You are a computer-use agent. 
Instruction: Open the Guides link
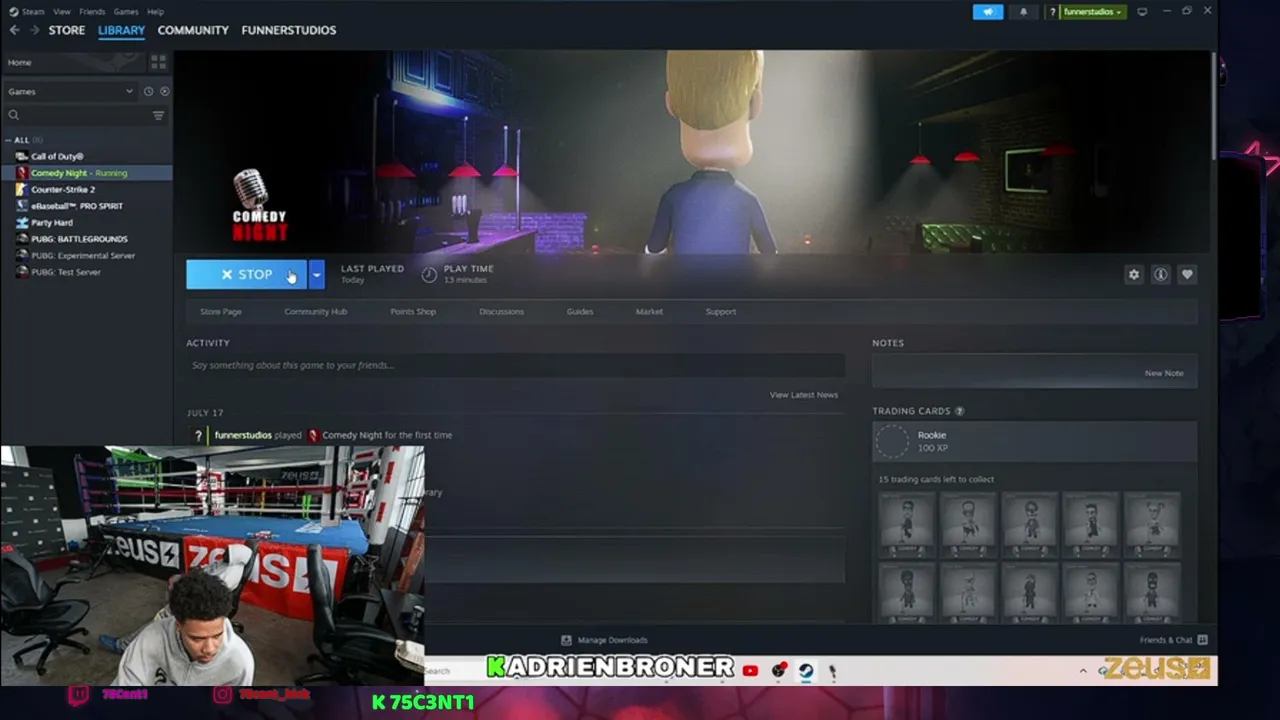click(580, 311)
